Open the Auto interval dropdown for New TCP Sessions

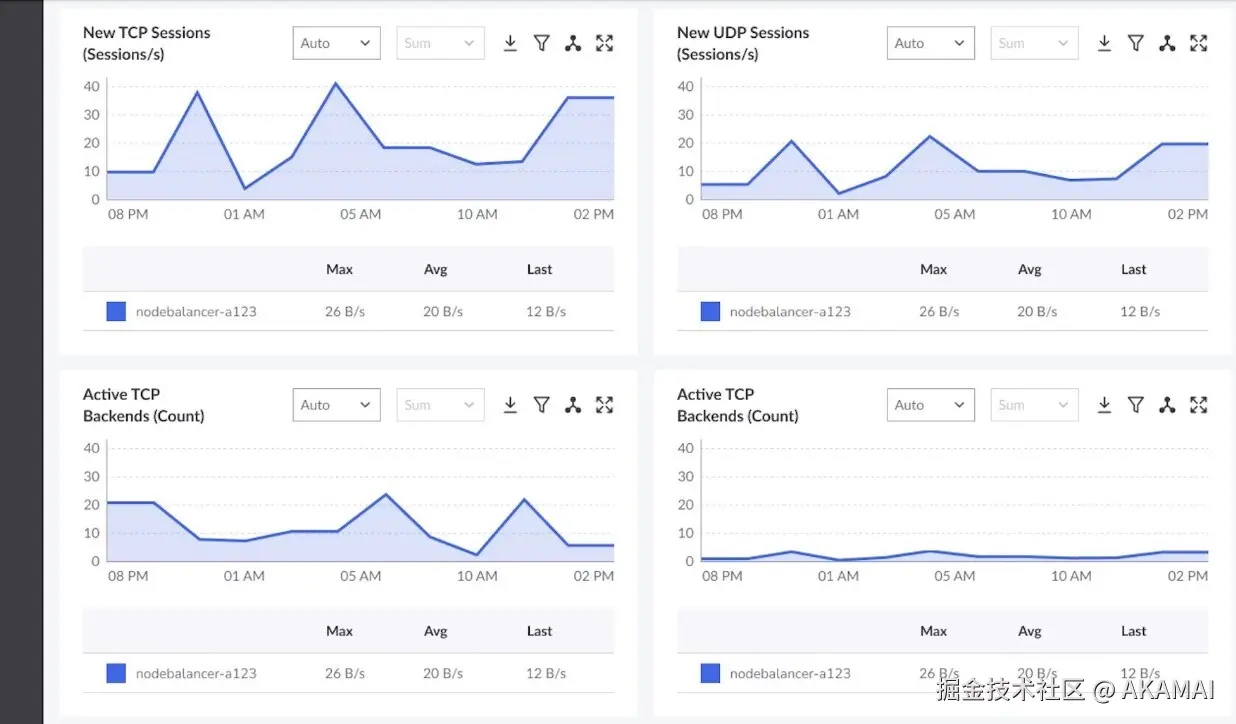(x=336, y=43)
